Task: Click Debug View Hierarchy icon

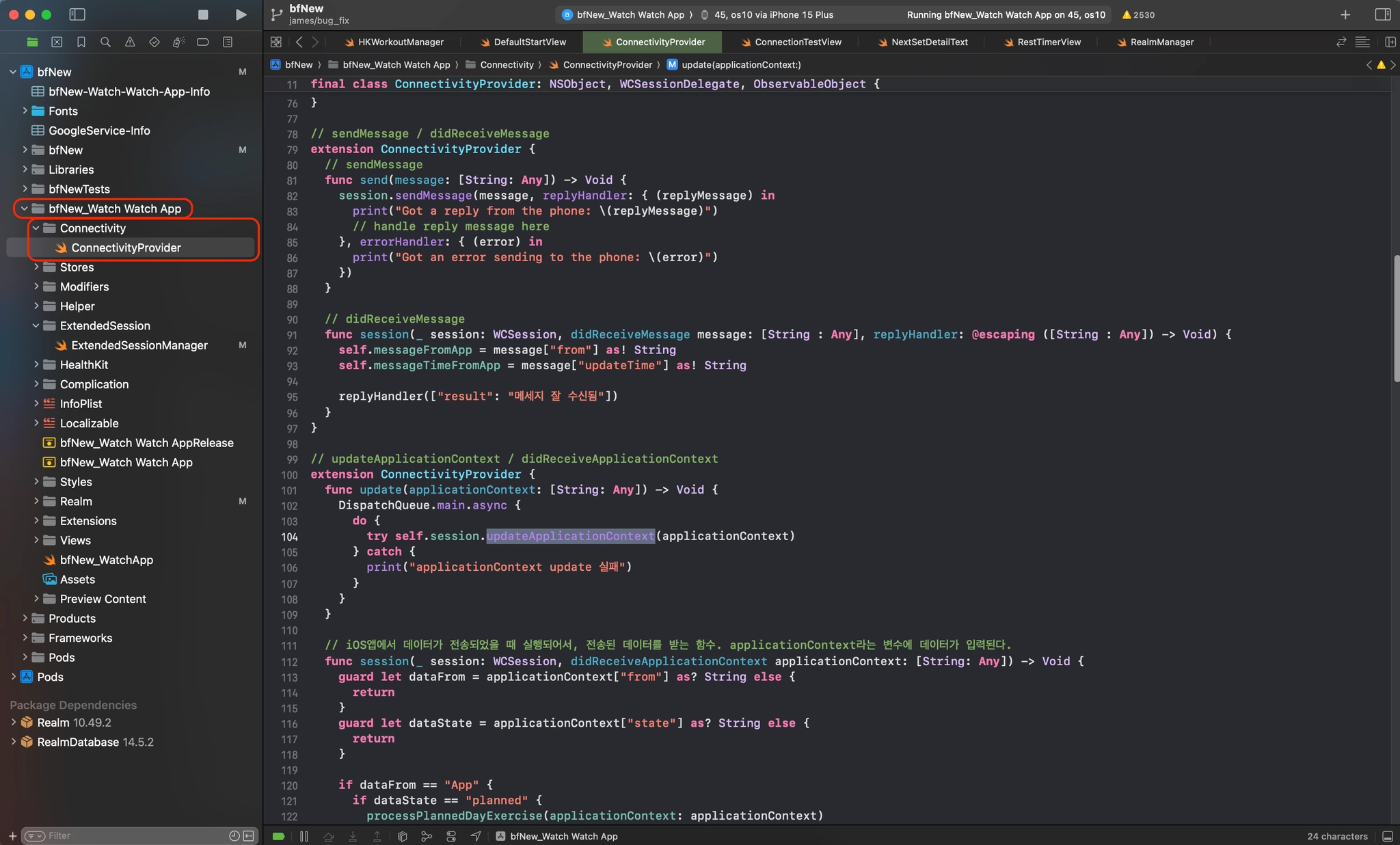Action: point(403,836)
